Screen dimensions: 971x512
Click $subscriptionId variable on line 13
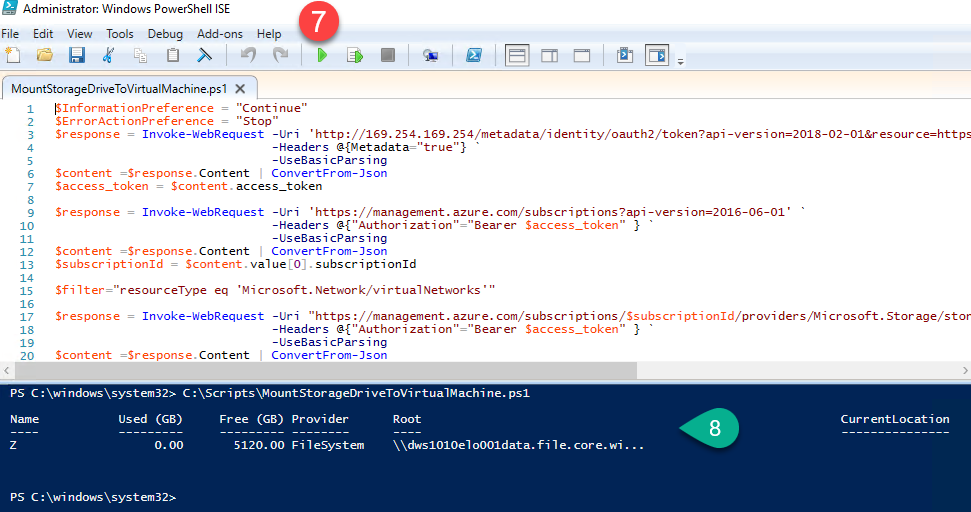point(109,264)
